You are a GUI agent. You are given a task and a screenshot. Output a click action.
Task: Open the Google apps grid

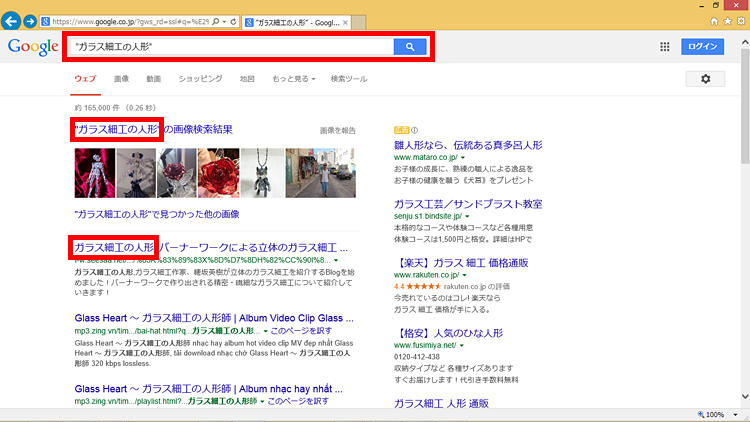665,47
